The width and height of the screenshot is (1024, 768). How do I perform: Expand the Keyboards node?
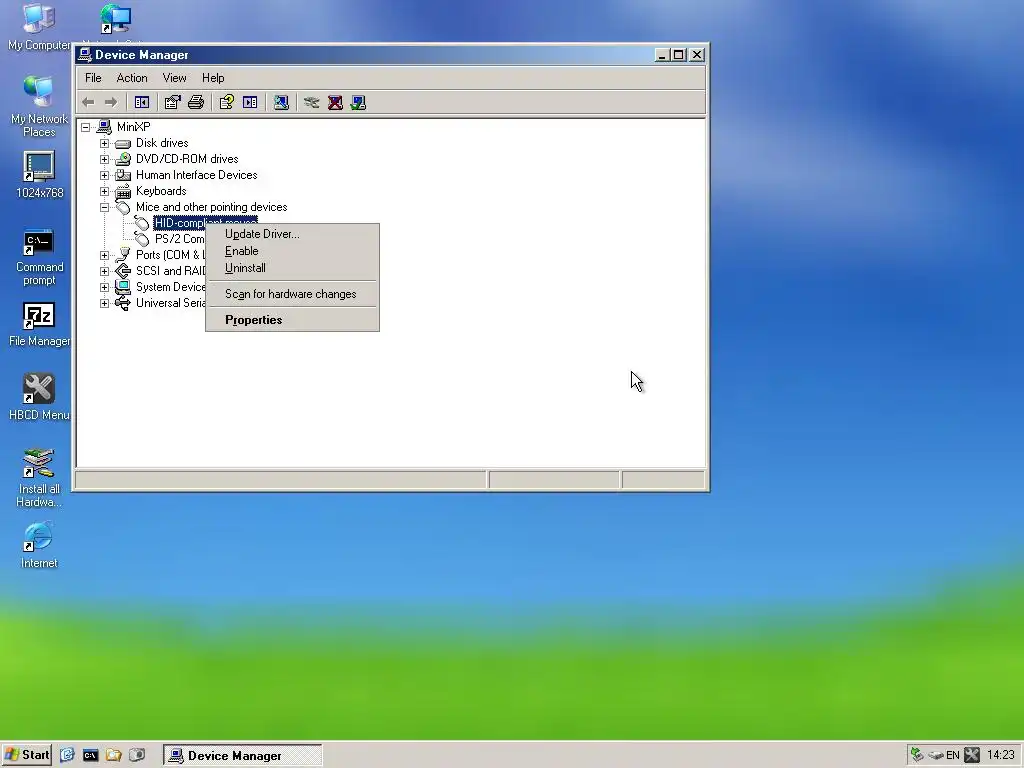(x=104, y=191)
